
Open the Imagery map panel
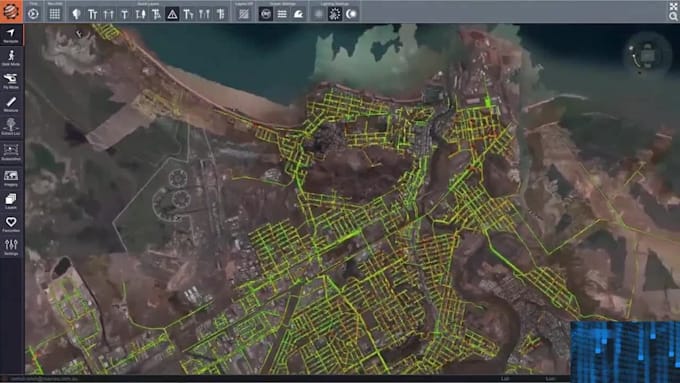pyautogui.click(x=11, y=178)
